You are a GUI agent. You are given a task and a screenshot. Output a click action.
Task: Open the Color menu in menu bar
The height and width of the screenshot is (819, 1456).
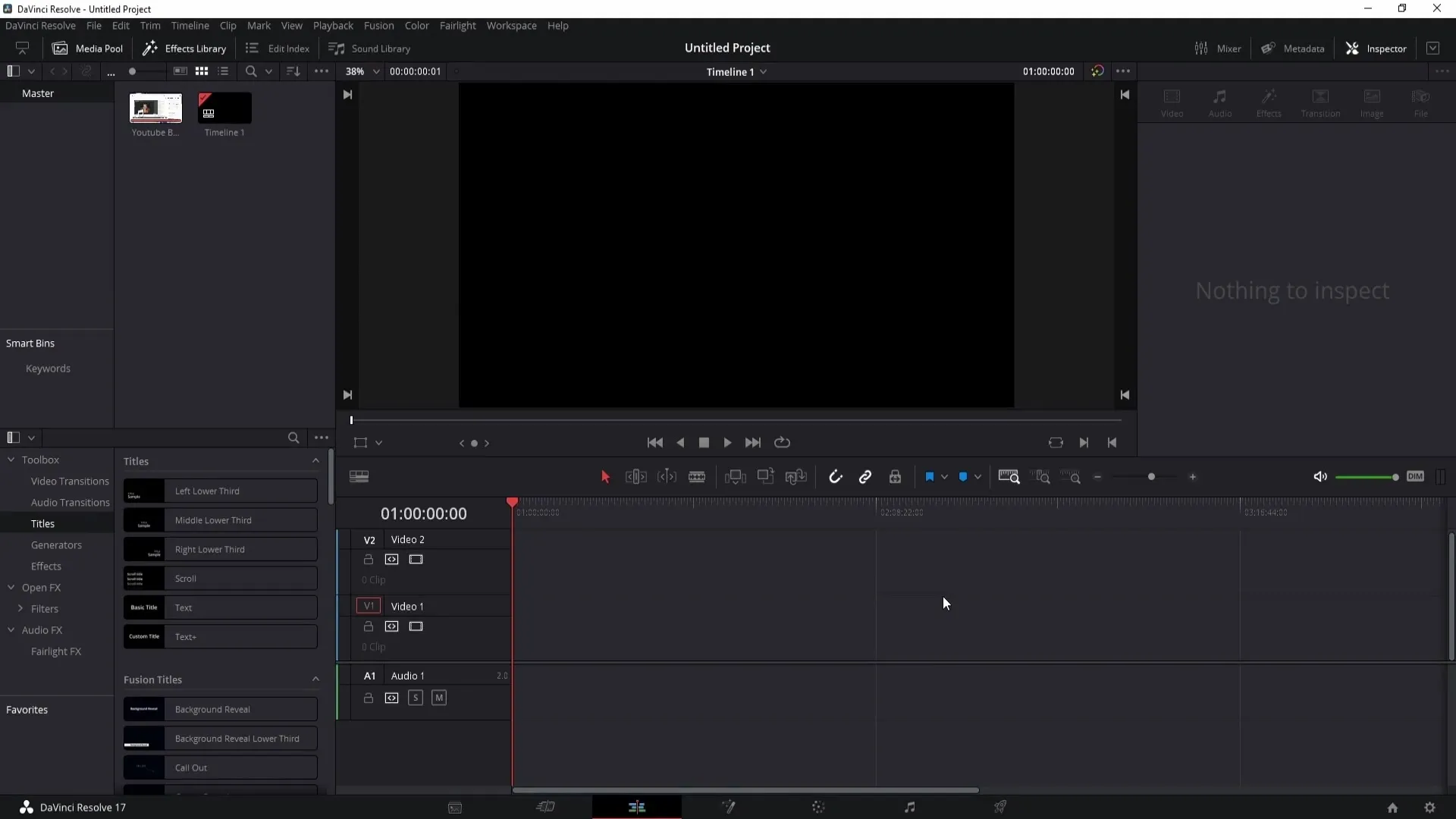tap(416, 25)
